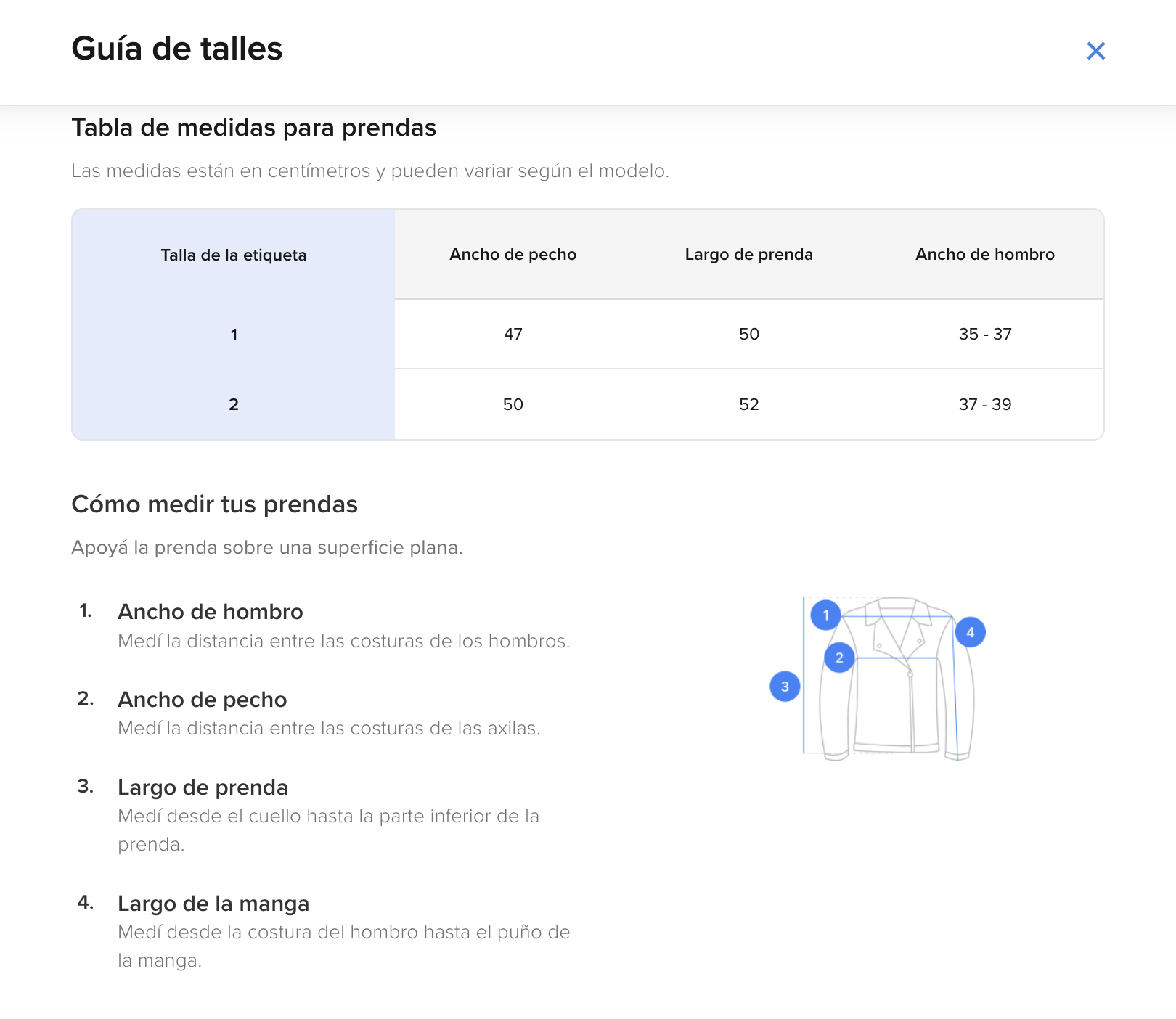Select size 2 row label
This screenshot has height=1019, width=1176.
pos(234,404)
